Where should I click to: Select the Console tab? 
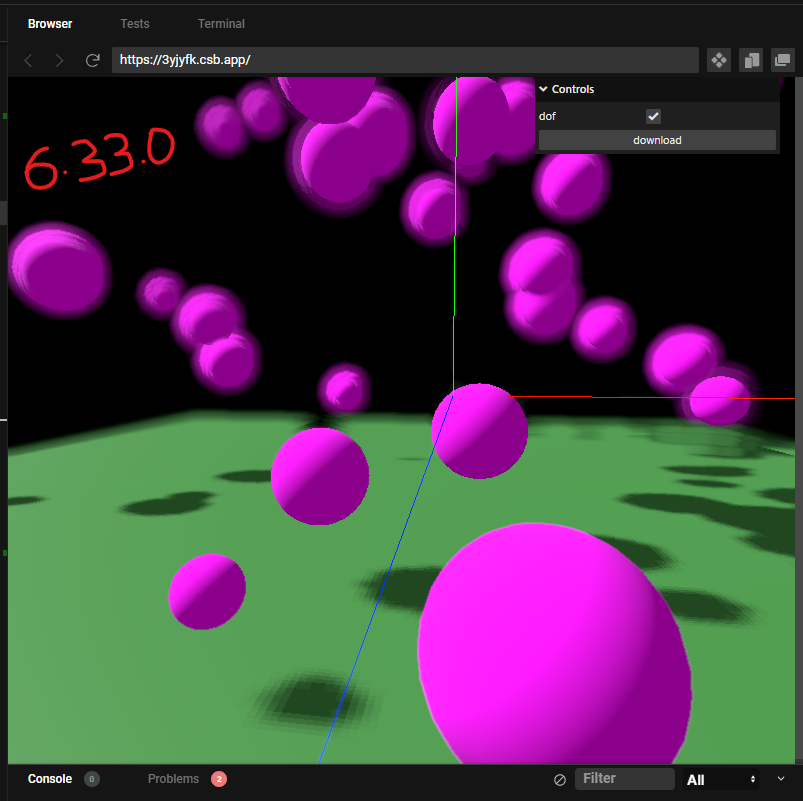(49, 779)
